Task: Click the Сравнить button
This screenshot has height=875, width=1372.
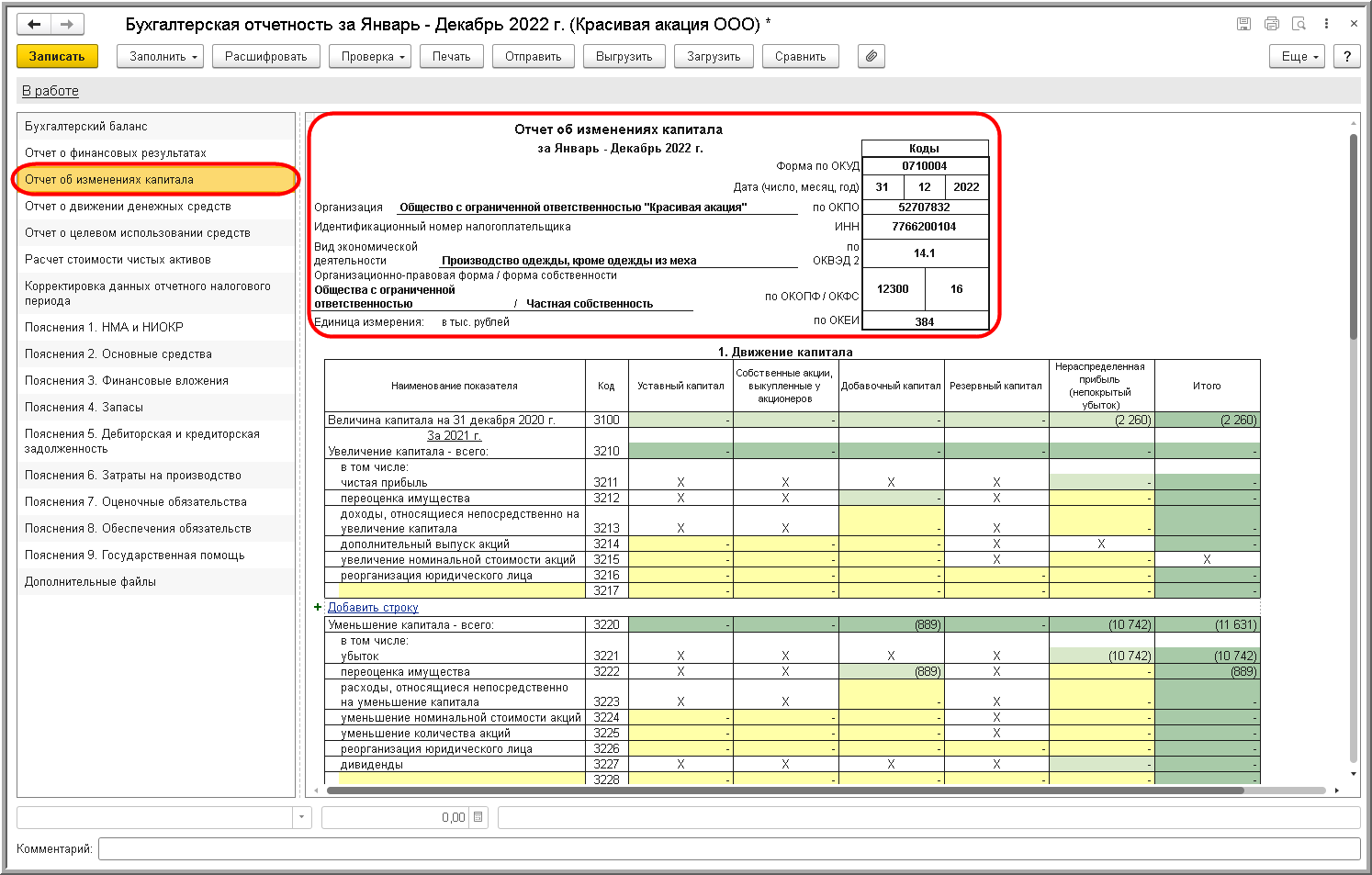Action: point(801,56)
